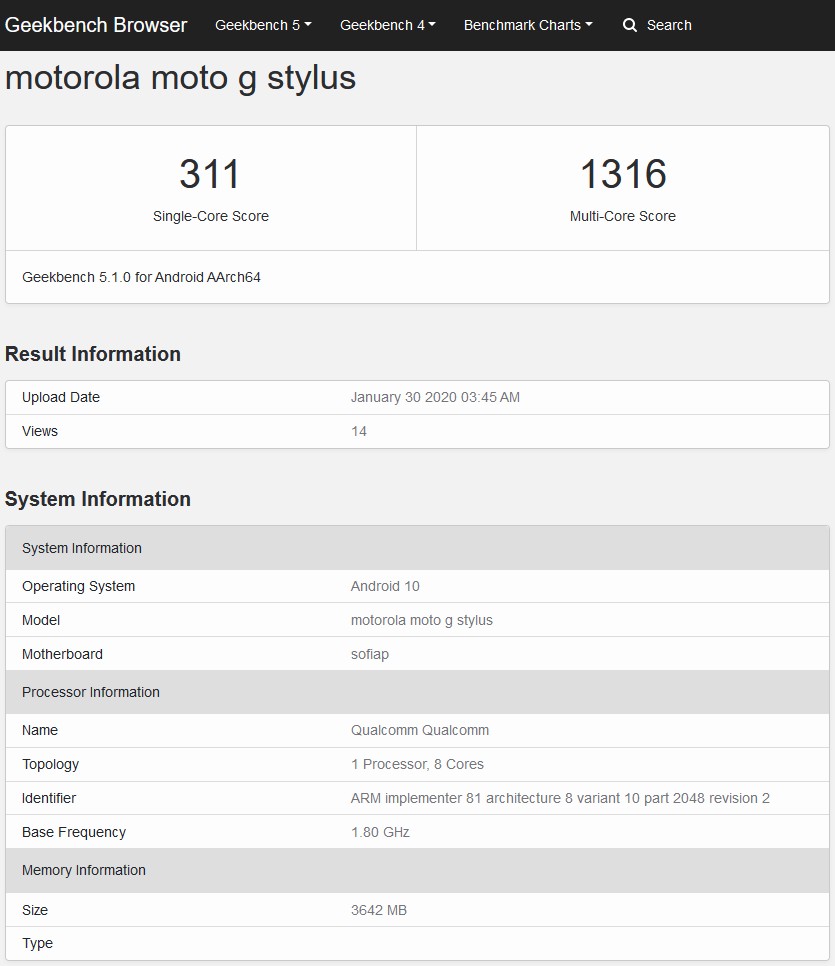
Task: Click the Result Information heading
Action: point(93,354)
